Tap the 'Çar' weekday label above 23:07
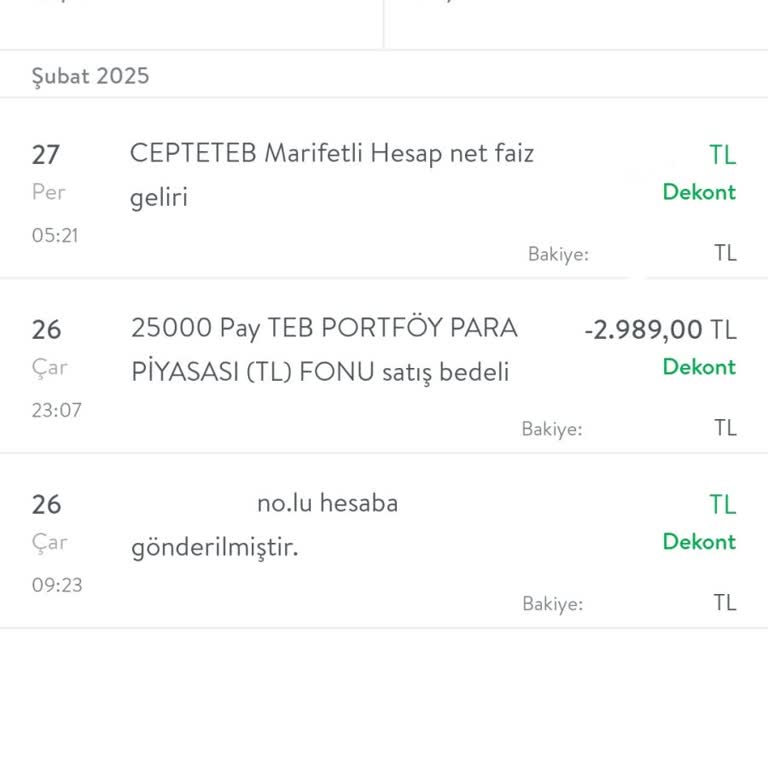This screenshot has height=768, width=768. tap(49, 367)
